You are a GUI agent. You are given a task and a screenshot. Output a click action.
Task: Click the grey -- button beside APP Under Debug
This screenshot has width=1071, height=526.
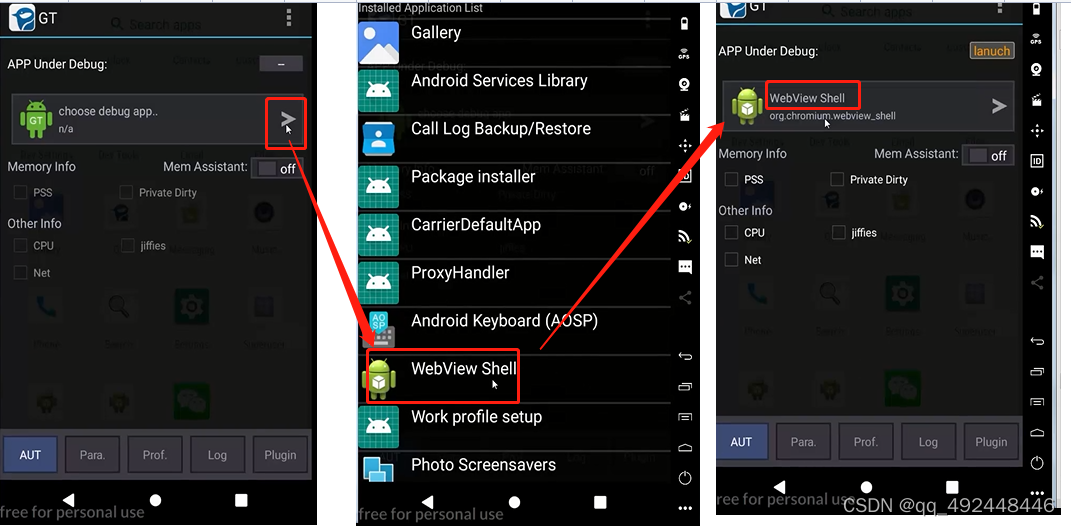281,64
